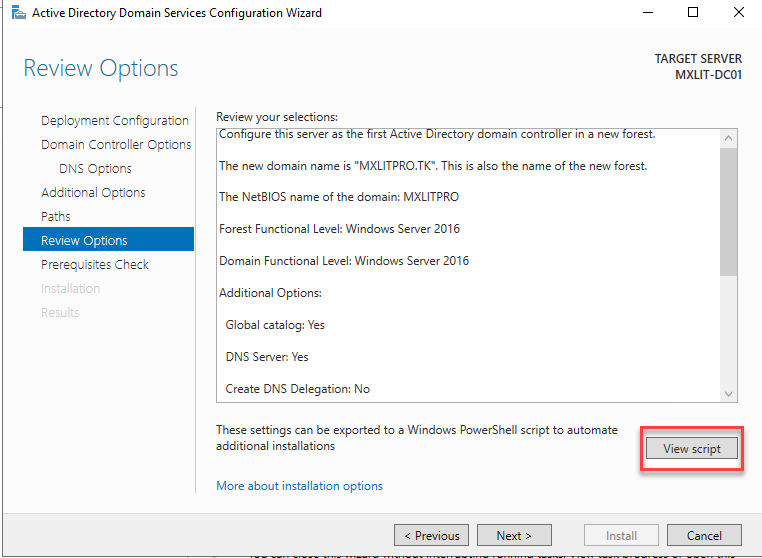The height and width of the screenshot is (558, 762).
Task: Select DNS Options in sidebar
Action: pyautogui.click(x=95, y=169)
